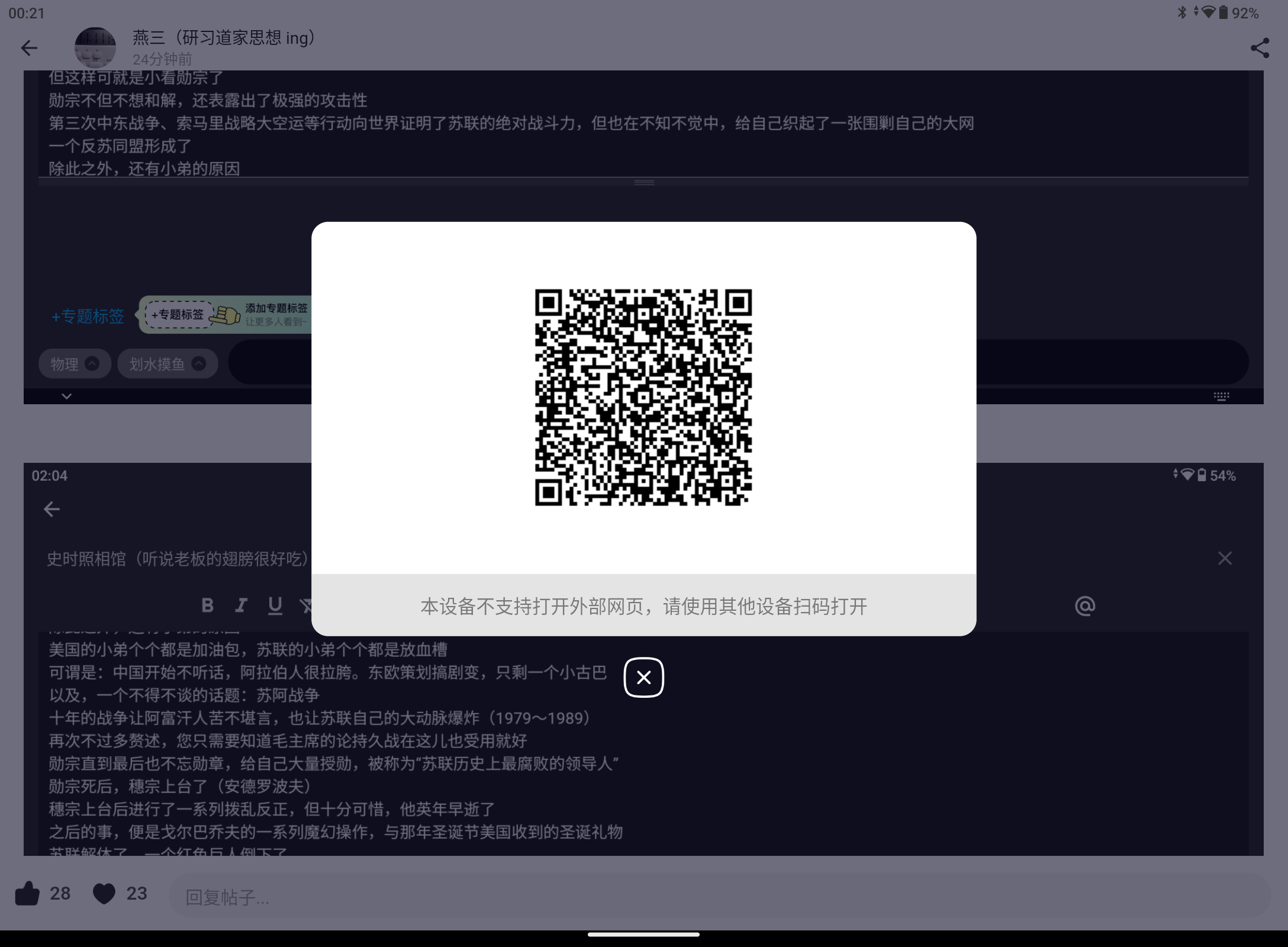Image resolution: width=1288 pixels, height=947 pixels.
Task: Tap the keyboard icon in the screenshot
Action: 1221,396
